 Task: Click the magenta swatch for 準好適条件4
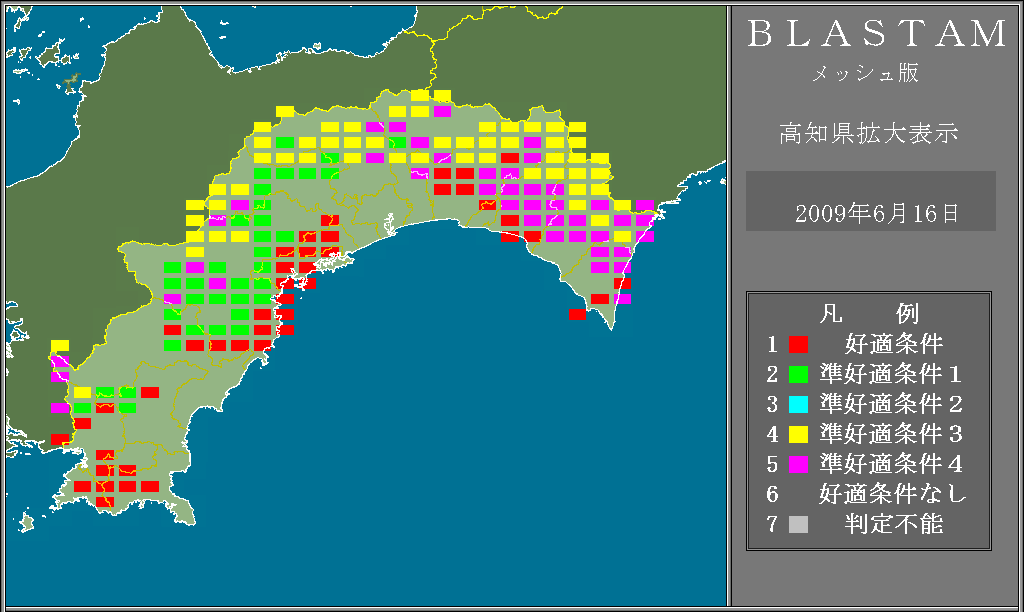coord(798,465)
